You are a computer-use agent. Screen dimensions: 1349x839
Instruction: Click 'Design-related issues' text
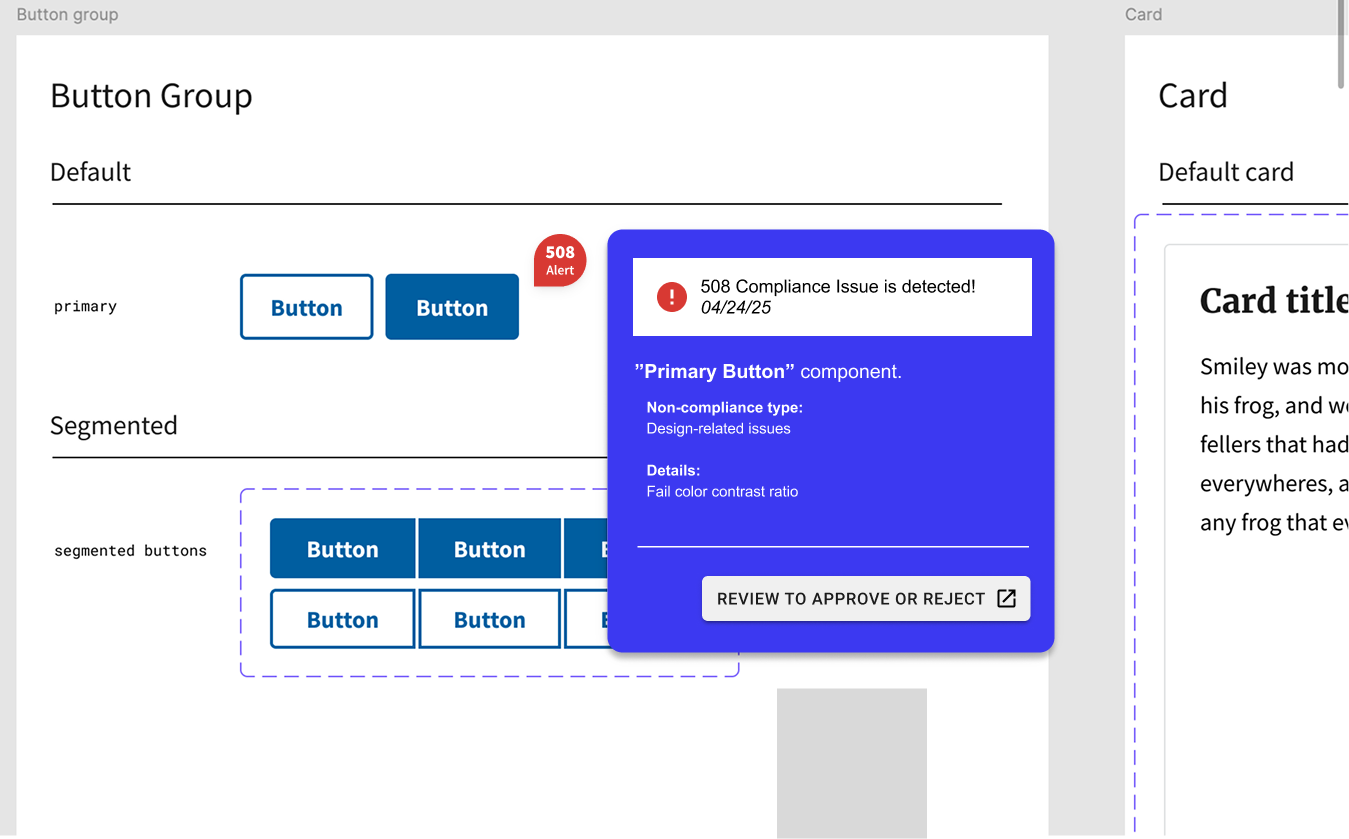click(x=718, y=429)
